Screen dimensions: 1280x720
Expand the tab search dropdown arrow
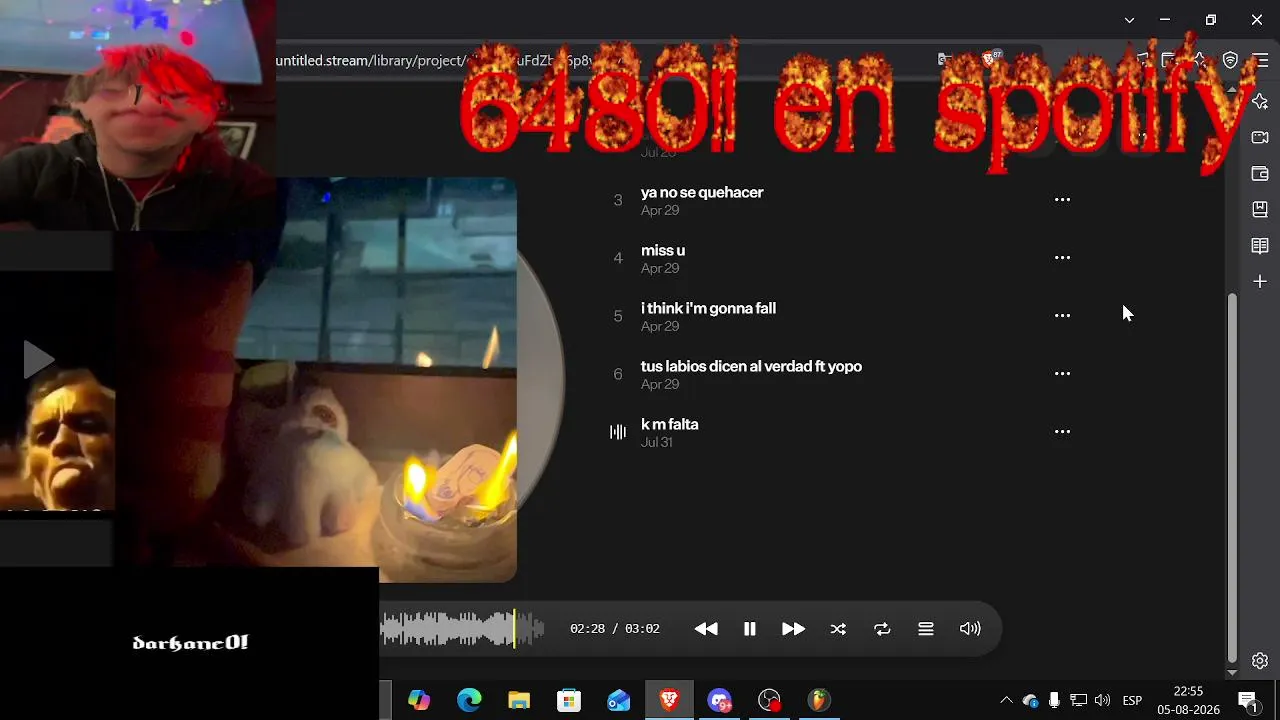[x=1129, y=20]
